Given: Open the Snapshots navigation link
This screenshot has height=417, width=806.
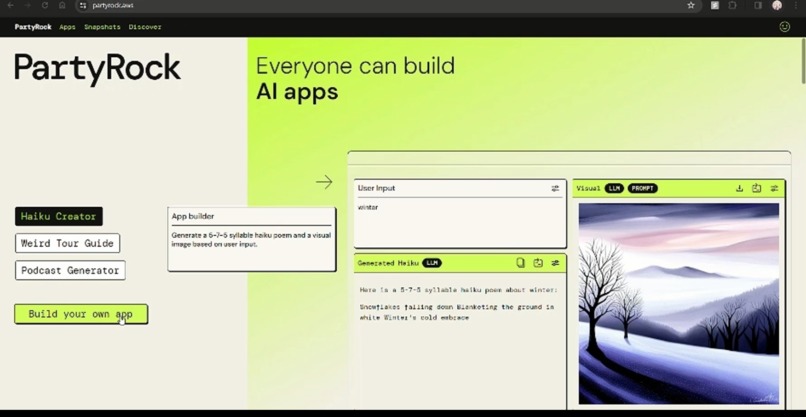Looking at the screenshot, I should [102, 27].
